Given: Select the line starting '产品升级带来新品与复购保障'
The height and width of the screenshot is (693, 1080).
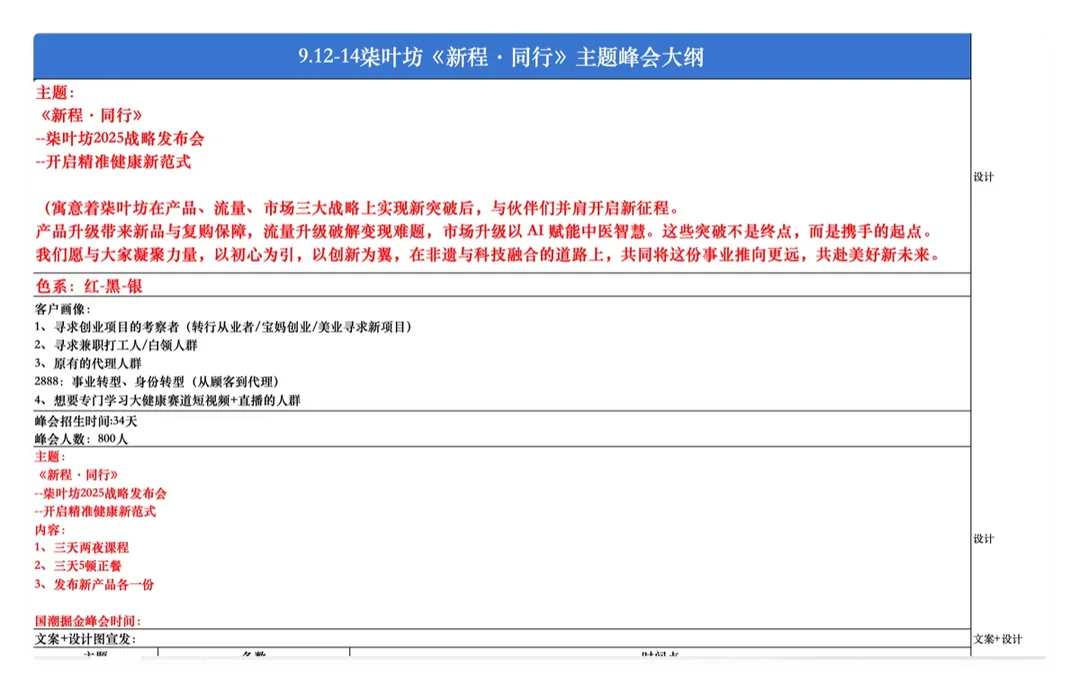Looking at the screenshot, I should 484,231.
